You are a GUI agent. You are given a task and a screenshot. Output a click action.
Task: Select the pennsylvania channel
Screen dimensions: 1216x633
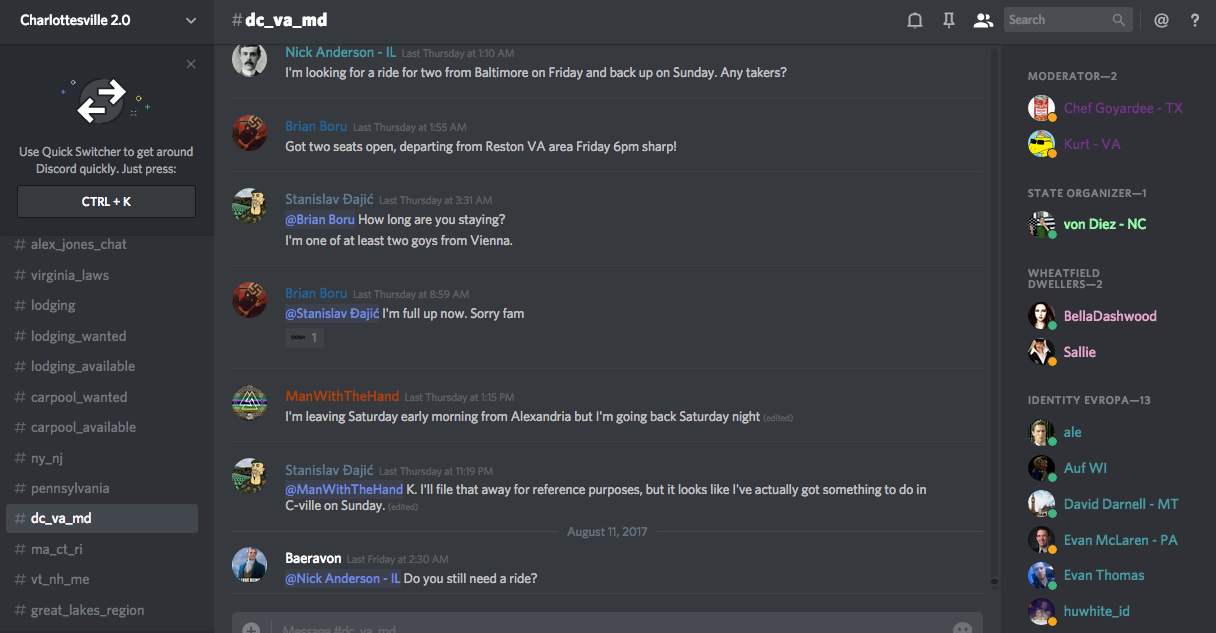click(x=70, y=488)
